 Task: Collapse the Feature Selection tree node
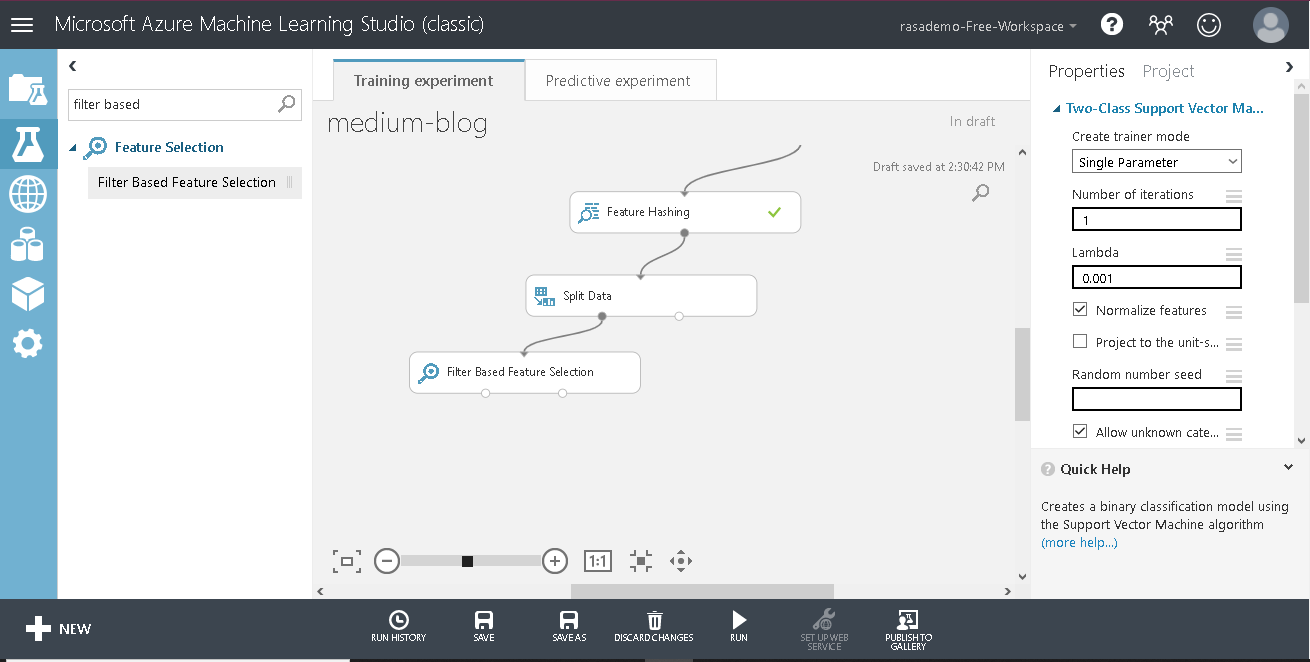[x=72, y=147]
